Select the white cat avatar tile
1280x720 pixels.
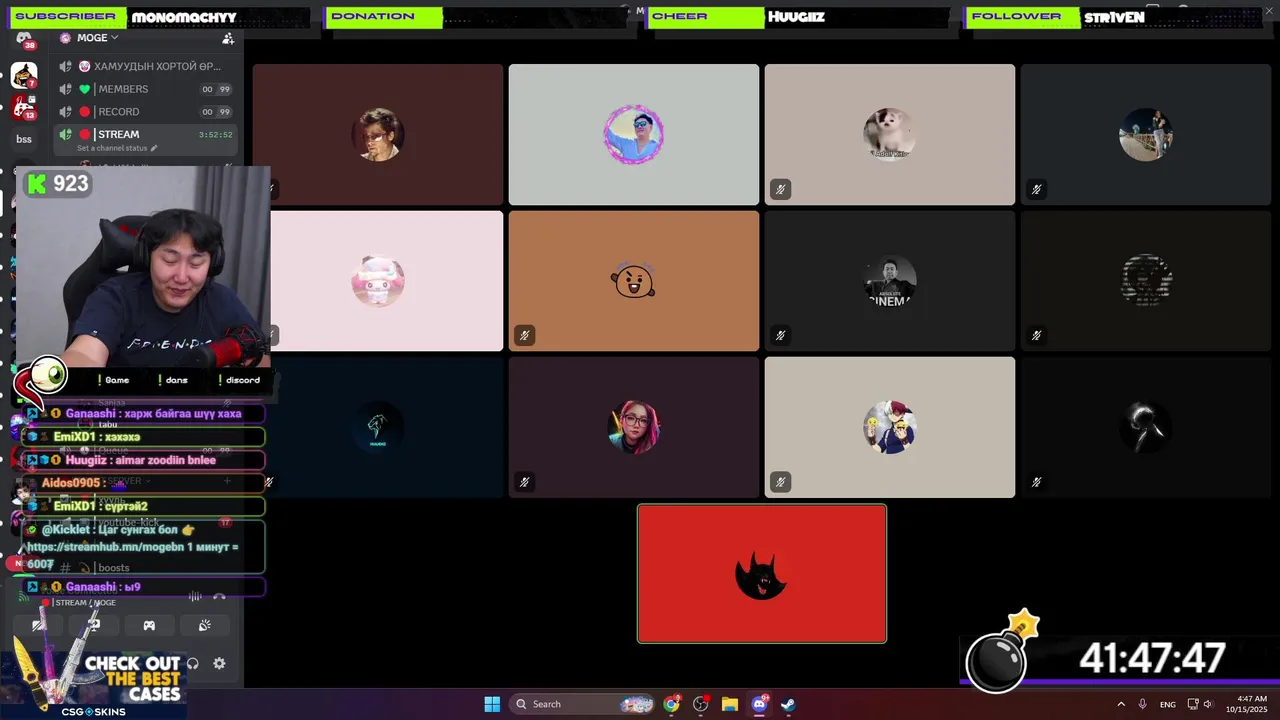tap(889, 134)
